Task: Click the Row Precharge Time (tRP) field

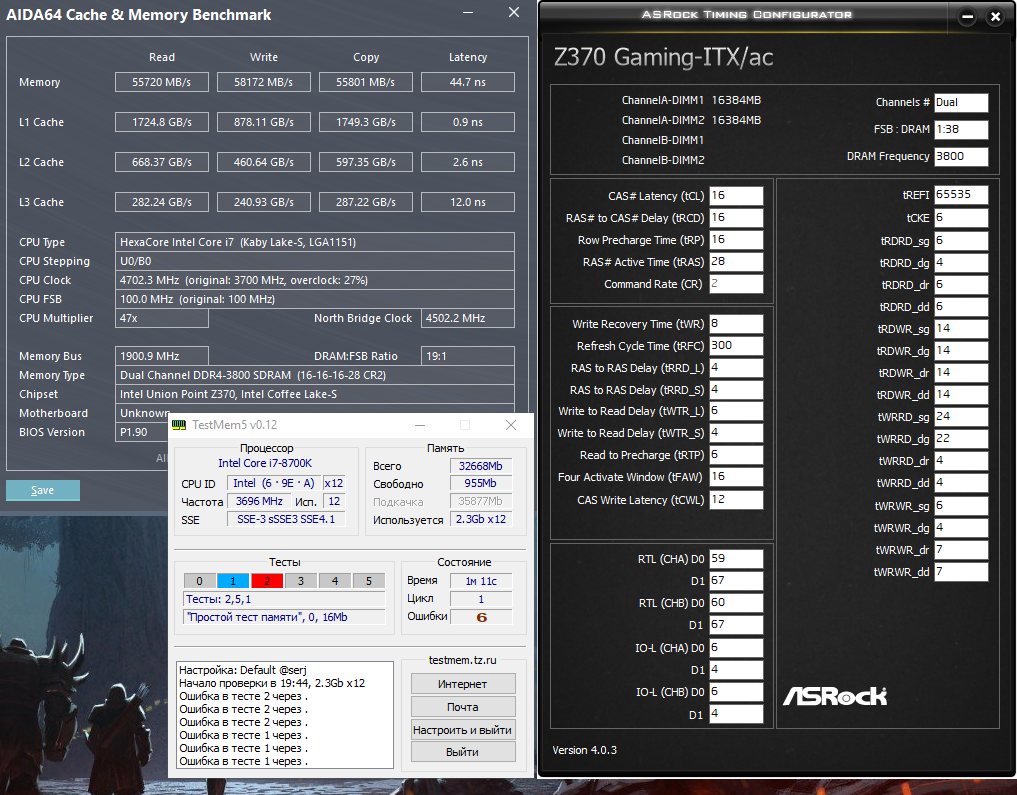Action: [x=736, y=240]
